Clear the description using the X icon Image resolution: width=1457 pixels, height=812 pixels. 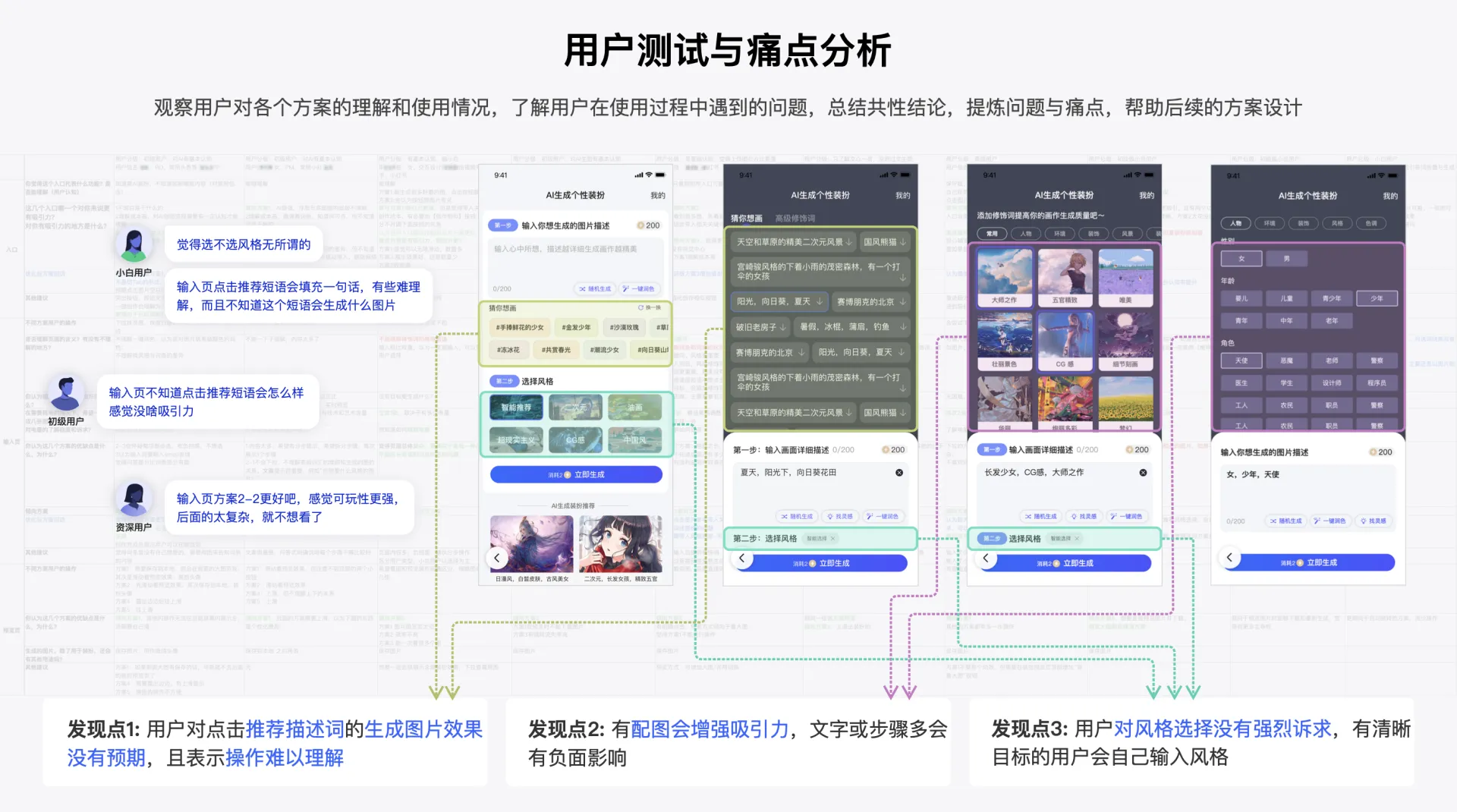(x=899, y=473)
